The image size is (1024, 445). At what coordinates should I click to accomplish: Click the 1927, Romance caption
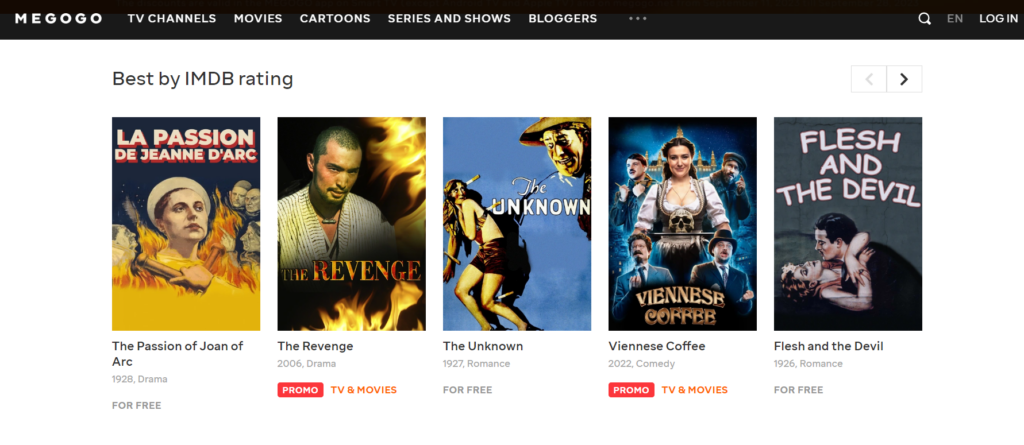coord(477,364)
